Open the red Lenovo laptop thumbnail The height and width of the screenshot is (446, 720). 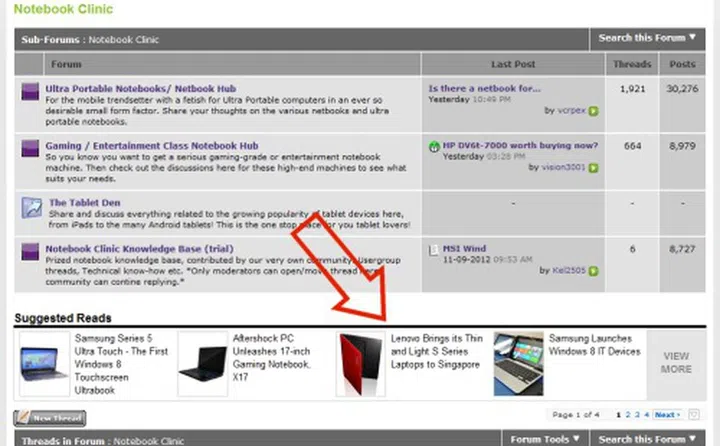pos(361,363)
